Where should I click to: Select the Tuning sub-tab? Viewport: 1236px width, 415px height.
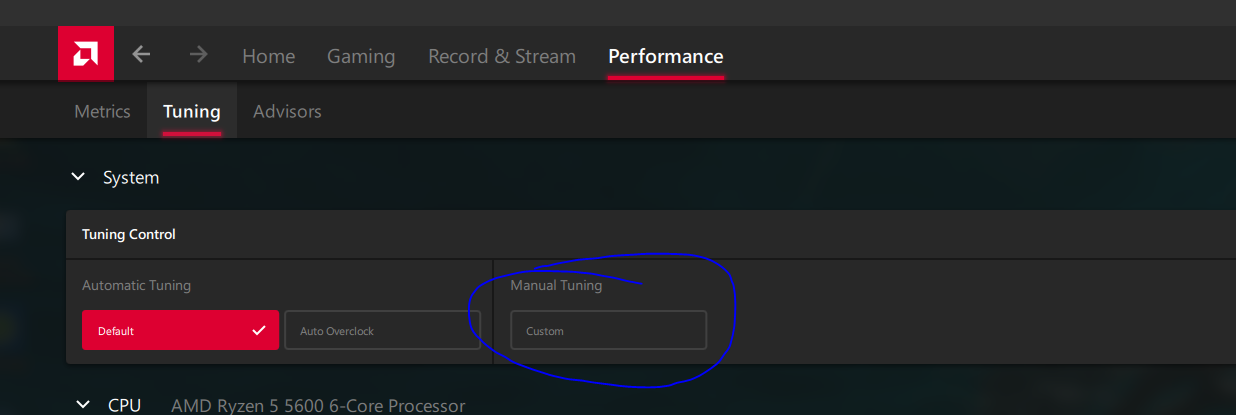(x=191, y=111)
